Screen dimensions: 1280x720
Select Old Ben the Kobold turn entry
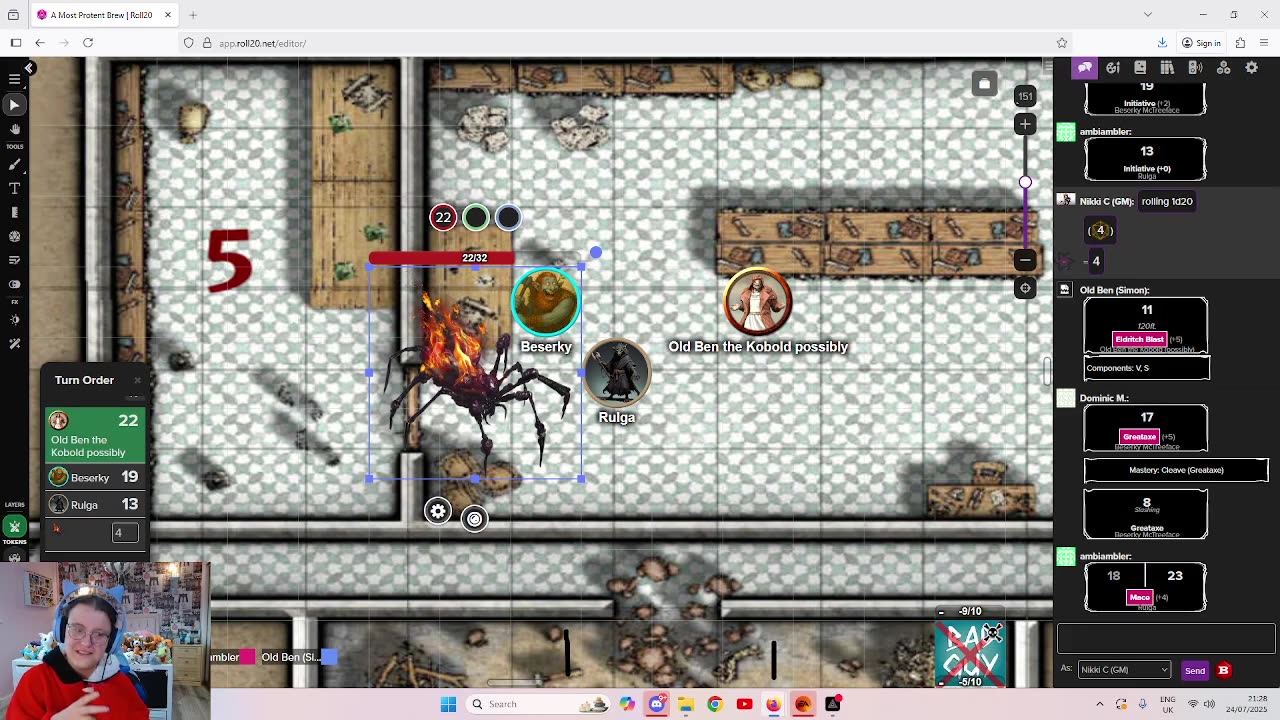95,435
